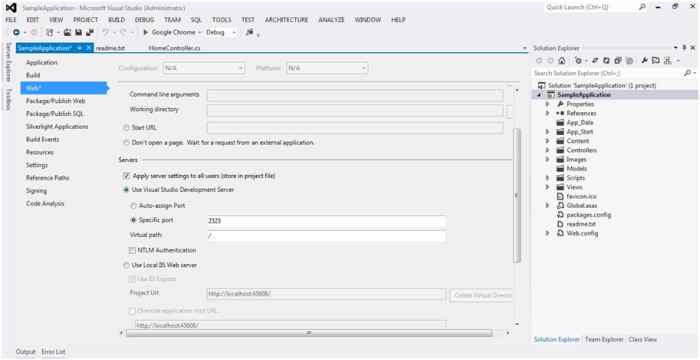Click the Redo toolbar icon

pos(123,32)
